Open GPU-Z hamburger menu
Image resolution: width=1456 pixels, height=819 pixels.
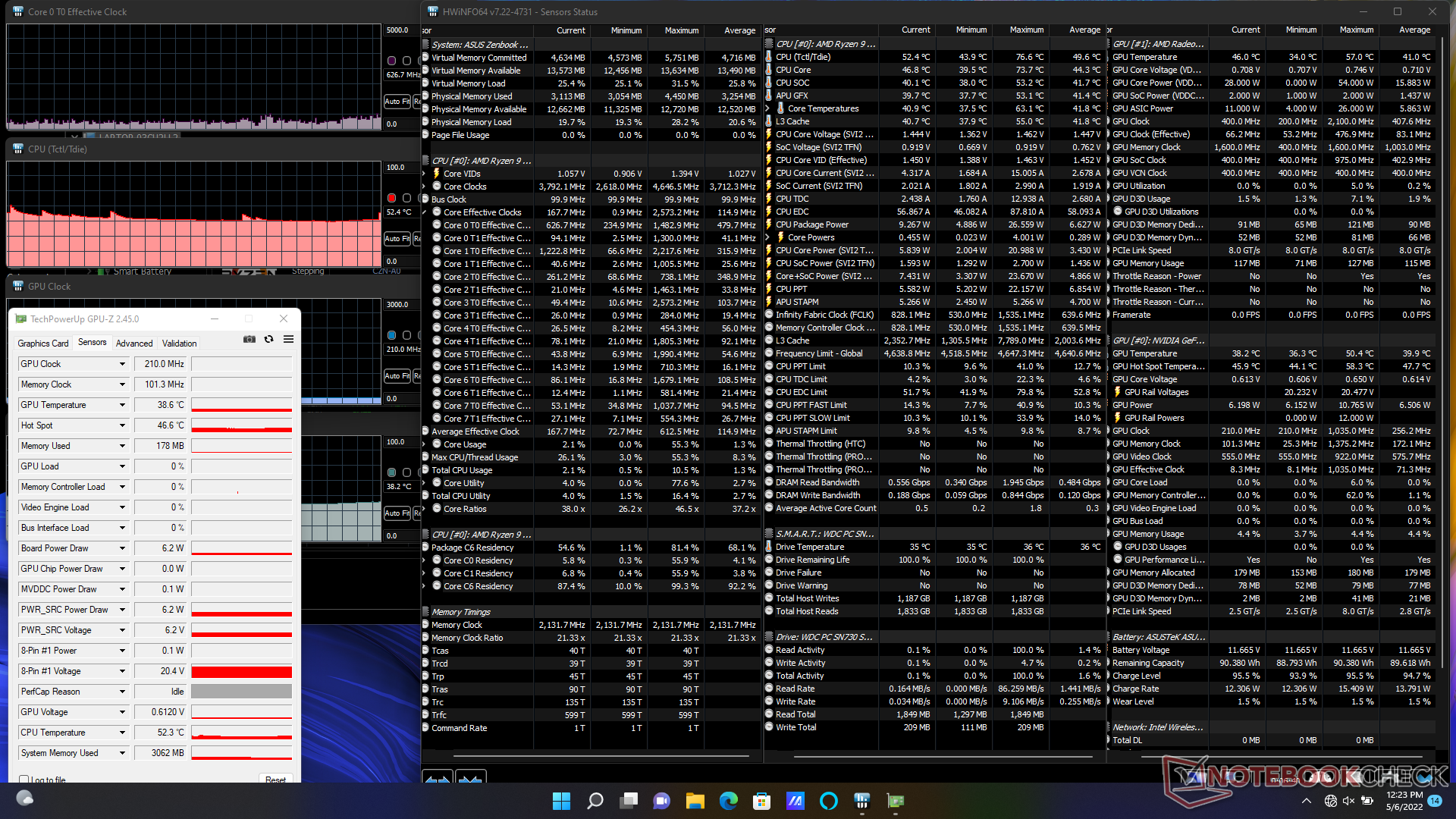click(x=288, y=340)
